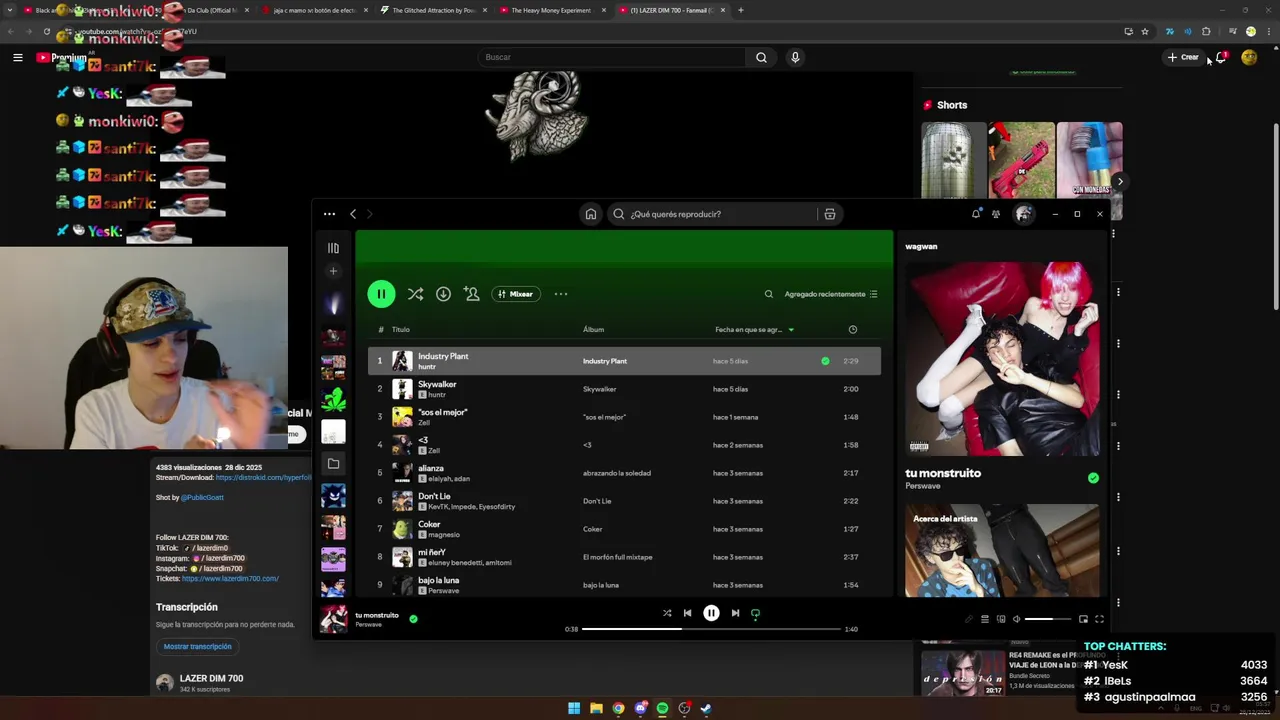The width and height of the screenshot is (1280, 720).
Task: Open Spotify friends activity icon
Action: pos(996,214)
